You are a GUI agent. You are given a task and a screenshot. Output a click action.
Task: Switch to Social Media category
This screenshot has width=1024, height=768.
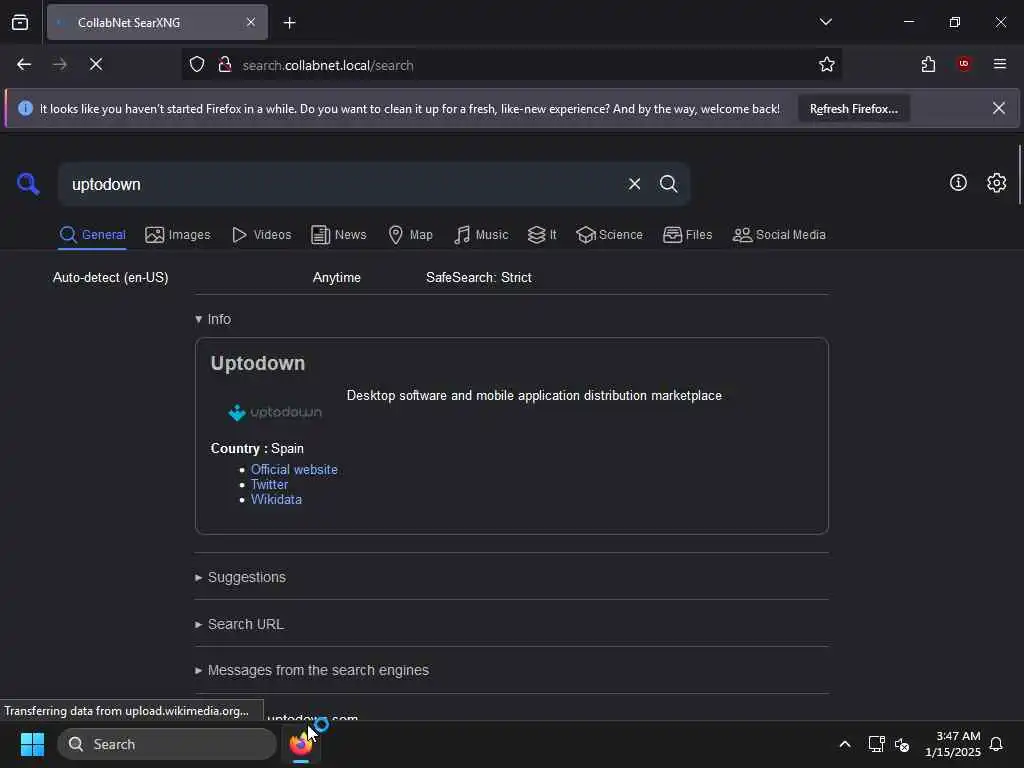point(779,235)
